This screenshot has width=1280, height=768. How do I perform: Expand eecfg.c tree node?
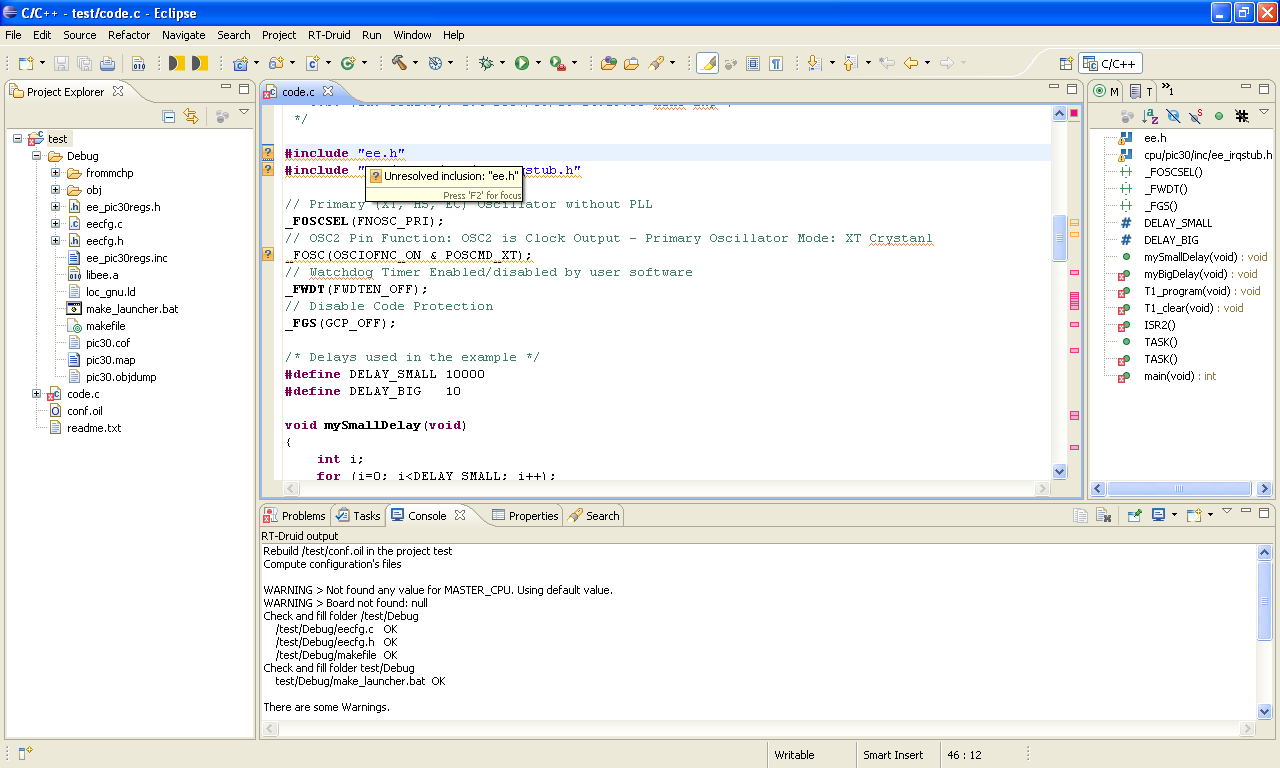56,224
